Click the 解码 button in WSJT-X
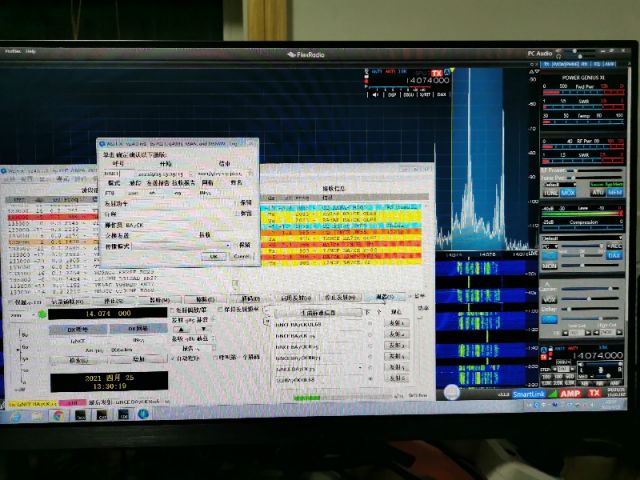Image resolution: width=640 pixels, height=480 pixels. [x=249, y=299]
